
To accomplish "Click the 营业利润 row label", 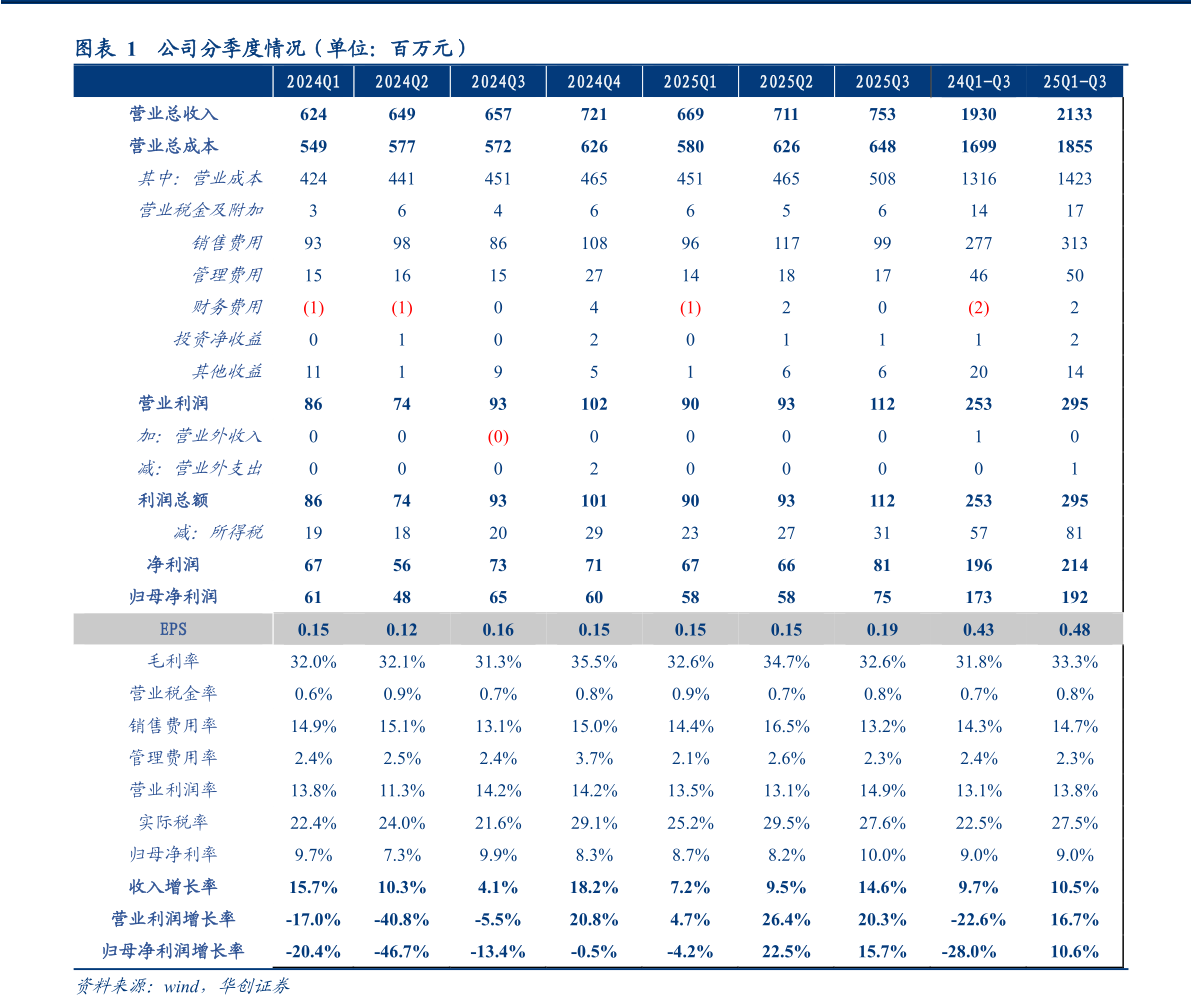I will point(173,403).
